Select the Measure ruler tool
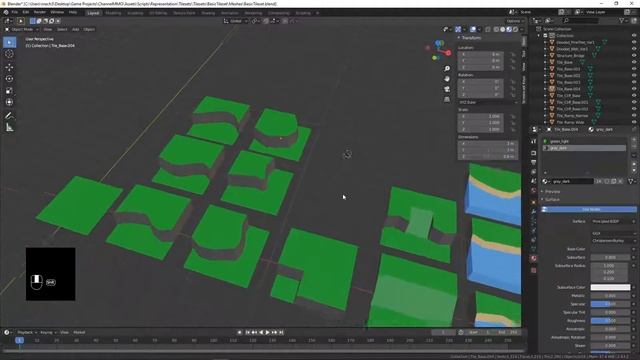The height and width of the screenshot is (360, 640). (x=9, y=128)
